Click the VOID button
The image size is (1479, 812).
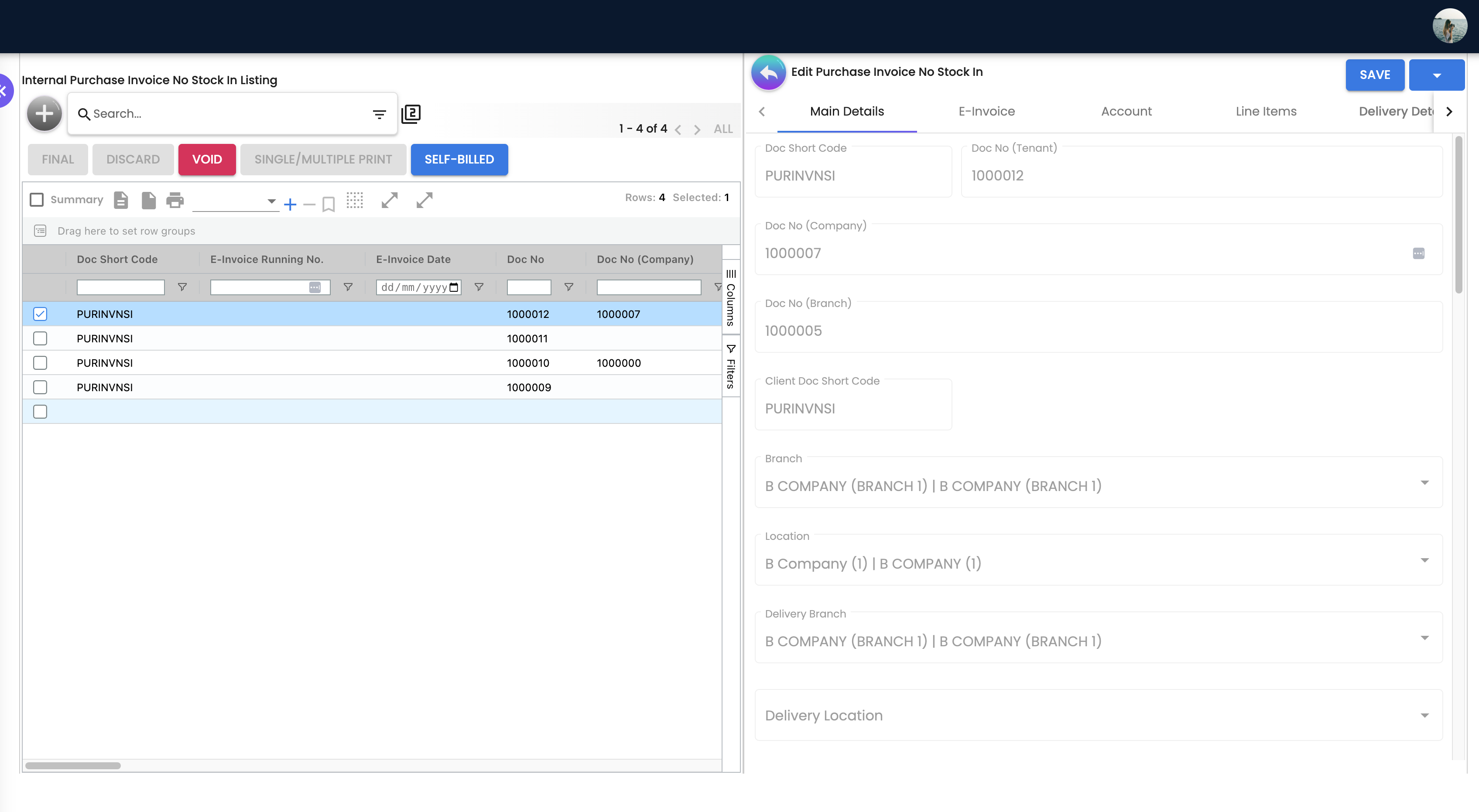coord(207,160)
